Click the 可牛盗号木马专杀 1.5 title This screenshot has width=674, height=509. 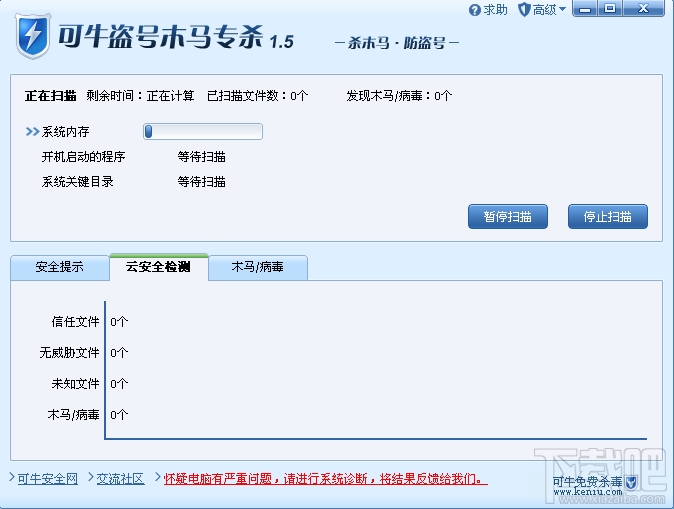pos(176,37)
